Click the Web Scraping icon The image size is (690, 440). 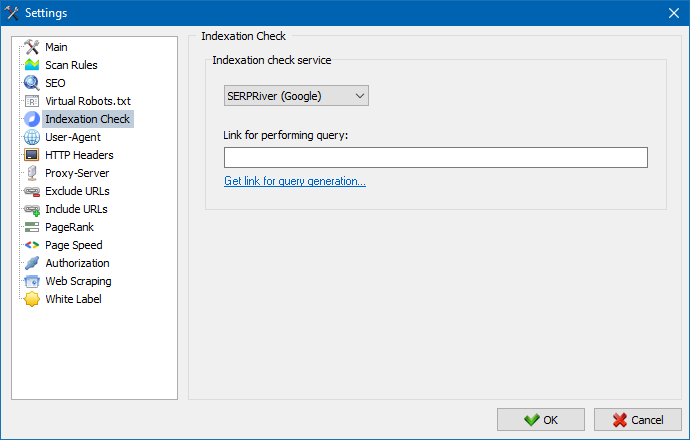(x=32, y=281)
